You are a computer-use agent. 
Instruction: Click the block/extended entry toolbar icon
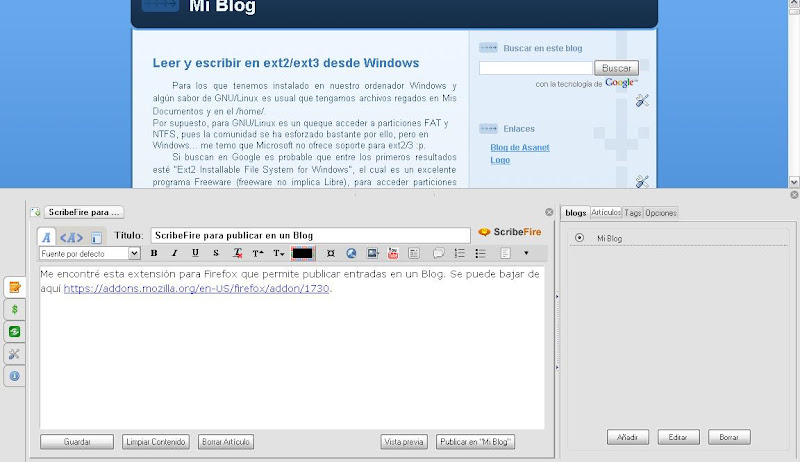(x=414, y=253)
